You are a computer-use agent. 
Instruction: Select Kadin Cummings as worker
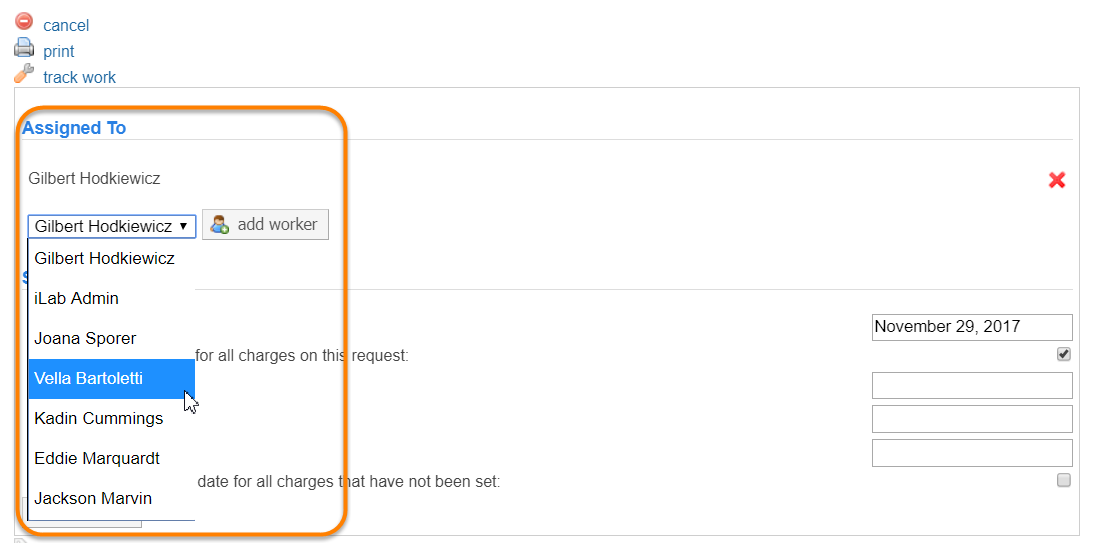pyautogui.click(x=99, y=418)
